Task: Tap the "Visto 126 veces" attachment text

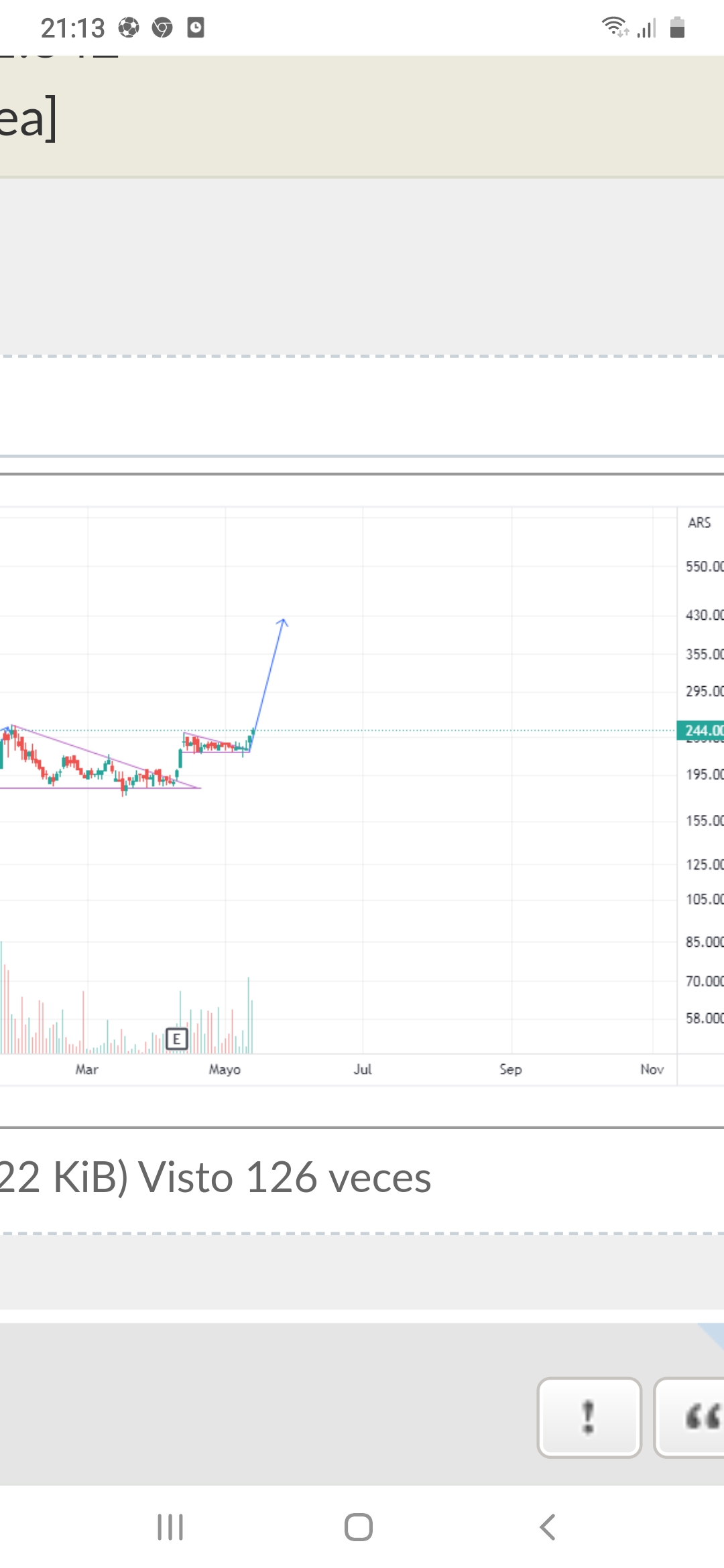Action: click(284, 1177)
